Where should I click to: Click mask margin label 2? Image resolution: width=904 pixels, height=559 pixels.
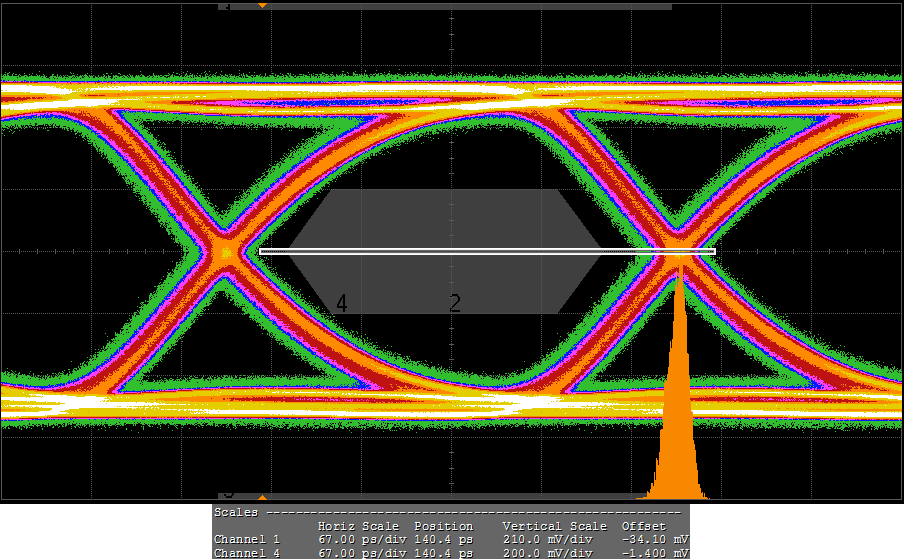[x=455, y=303]
